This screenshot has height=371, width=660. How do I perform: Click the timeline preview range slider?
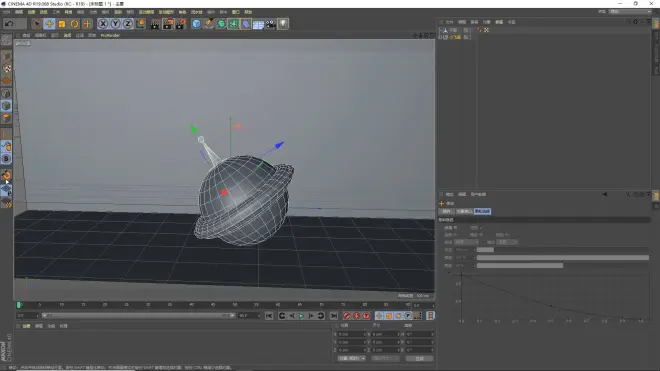(138, 315)
